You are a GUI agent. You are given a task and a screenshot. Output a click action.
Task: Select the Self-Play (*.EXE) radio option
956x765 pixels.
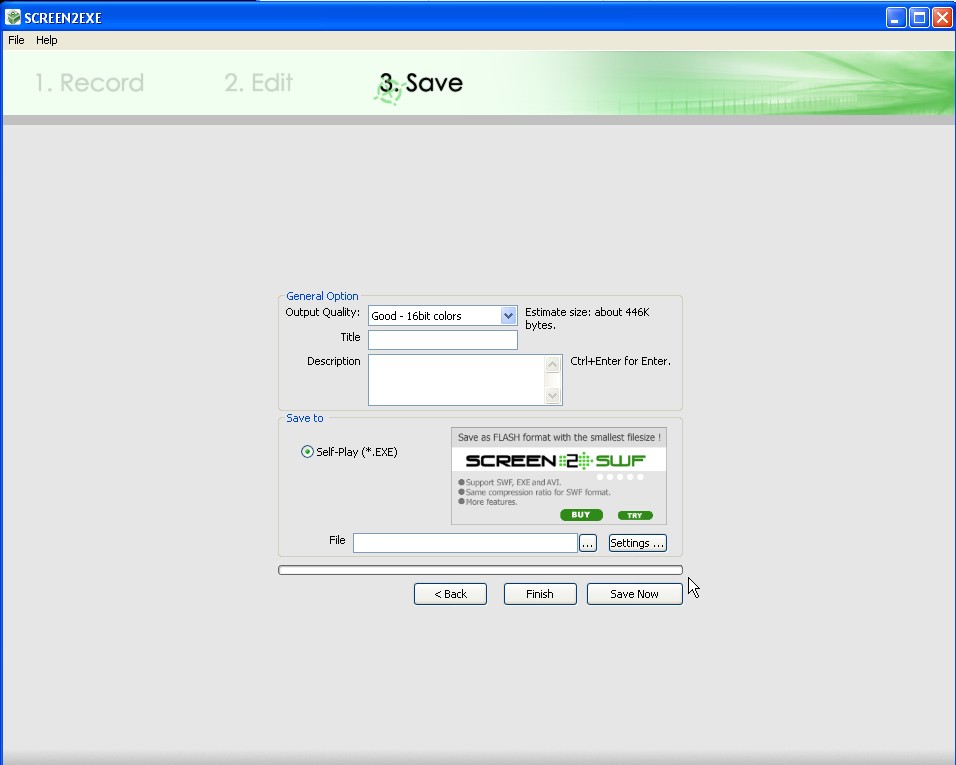pyautogui.click(x=349, y=452)
